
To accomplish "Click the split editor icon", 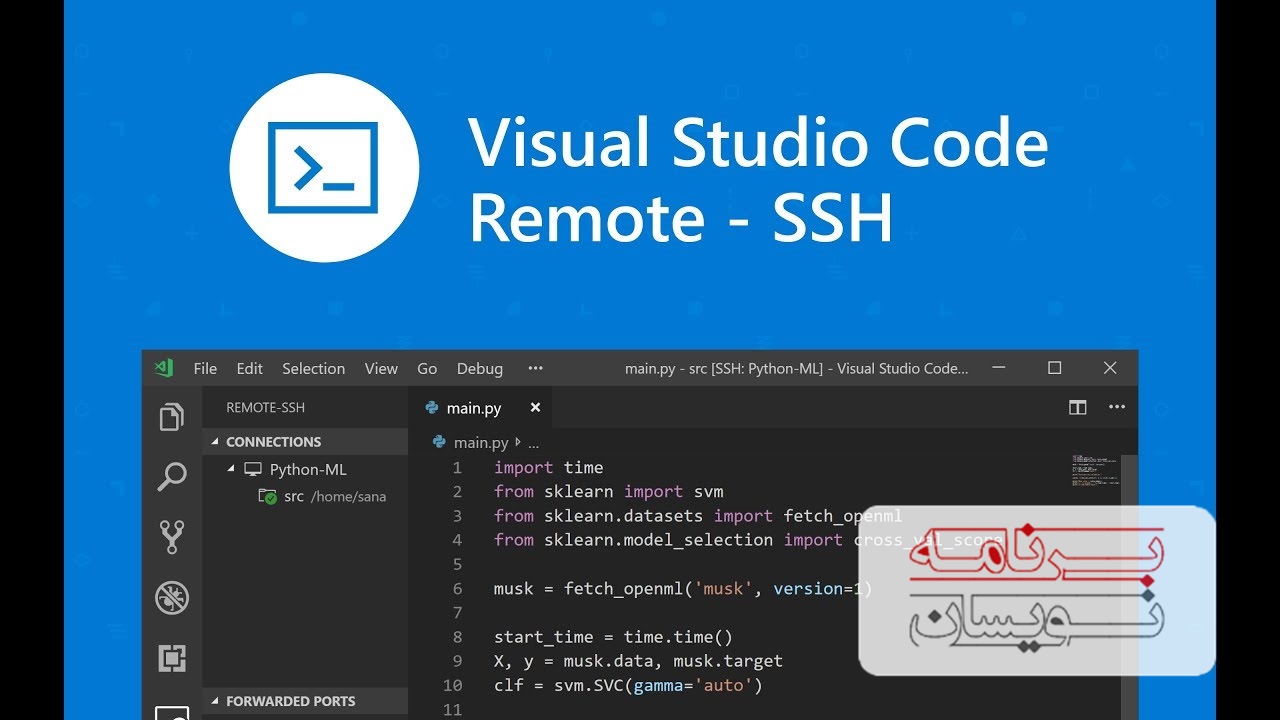I will (1077, 407).
